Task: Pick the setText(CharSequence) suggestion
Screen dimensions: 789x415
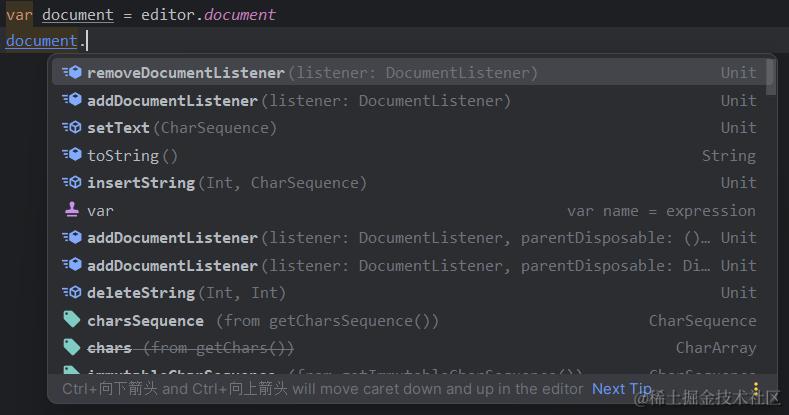Action: pos(409,128)
